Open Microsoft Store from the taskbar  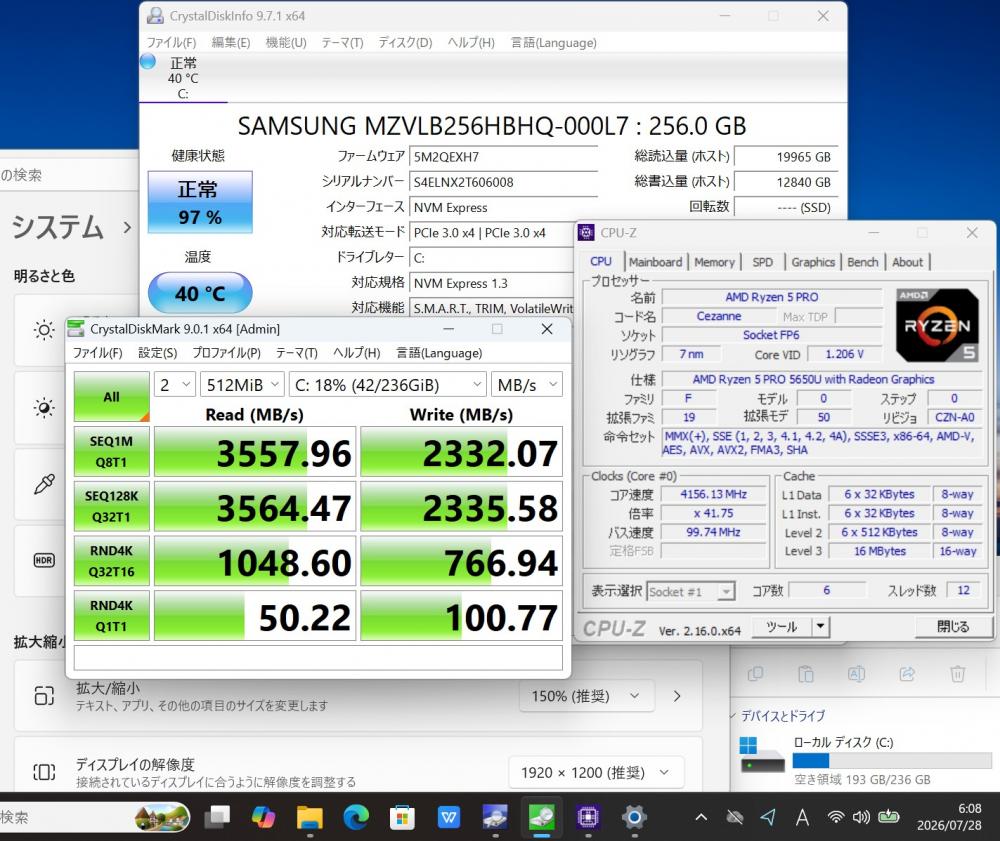coord(402,817)
